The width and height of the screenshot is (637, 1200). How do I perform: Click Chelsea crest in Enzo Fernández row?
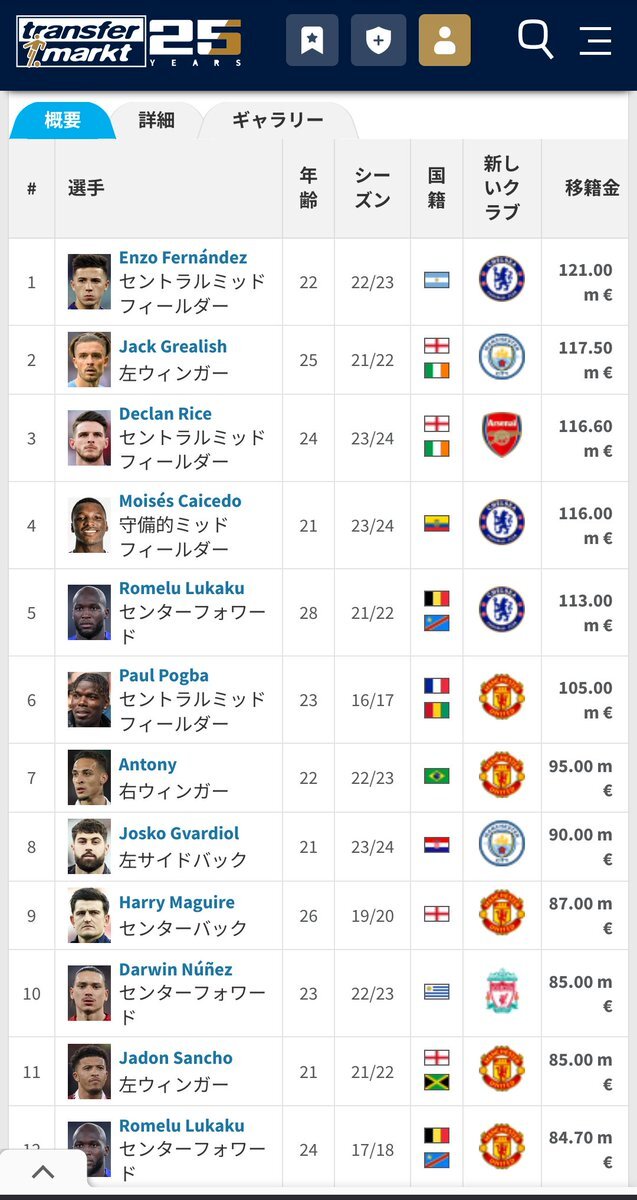coord(501,281)
